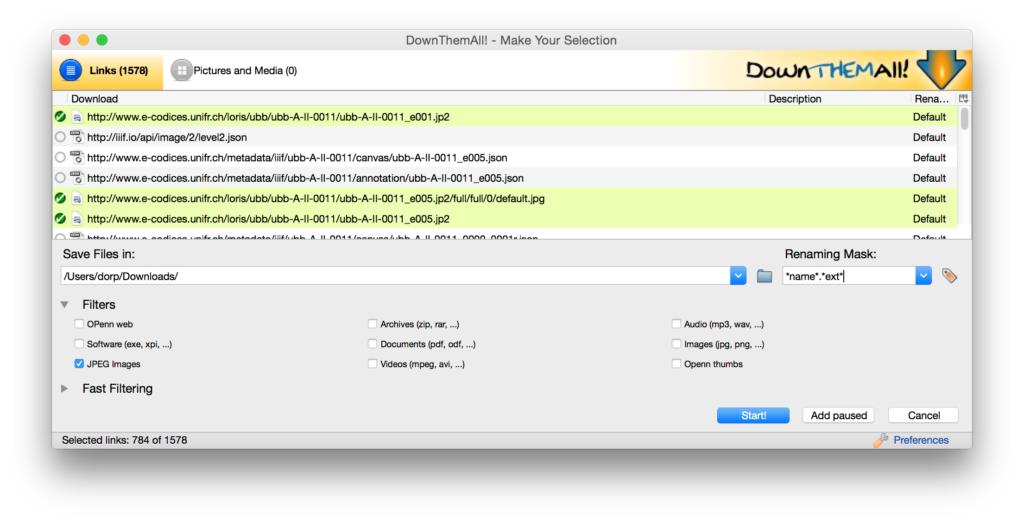This screenshot has width=1024, height=523.
Task: Click Default rename value for e001.jp2 row
Action: pyautogui.click(x=929, y=117)
